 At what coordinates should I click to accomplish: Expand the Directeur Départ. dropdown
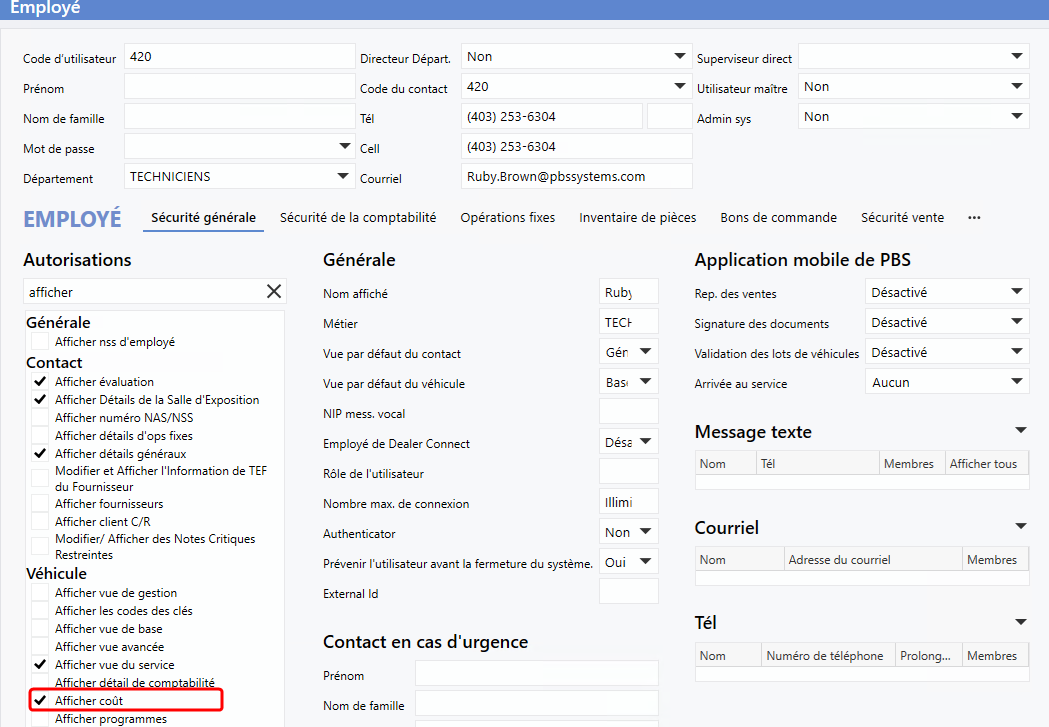coord(679,57)
